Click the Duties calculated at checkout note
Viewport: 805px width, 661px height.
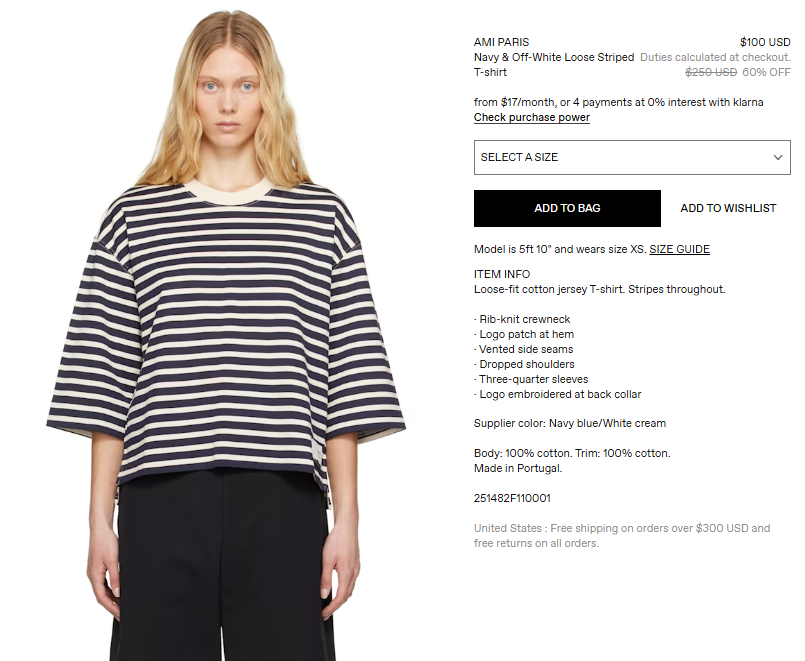pos(715,57)
